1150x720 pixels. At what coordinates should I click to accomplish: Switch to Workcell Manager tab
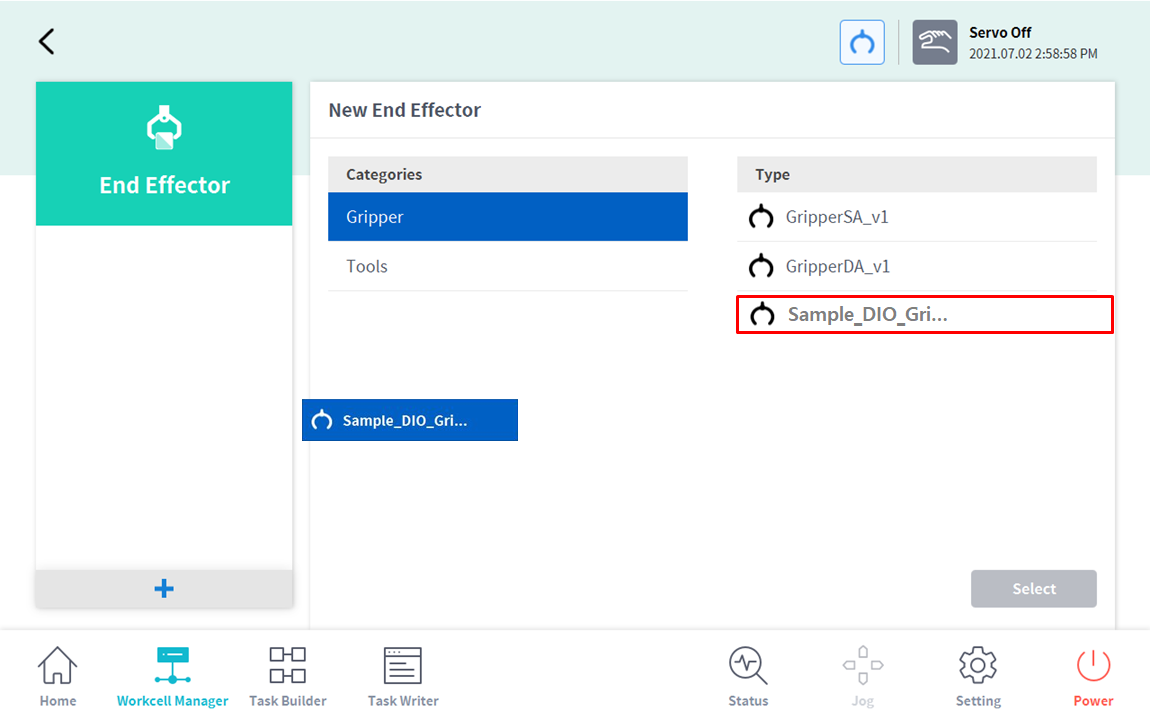(x=172, y=676)
